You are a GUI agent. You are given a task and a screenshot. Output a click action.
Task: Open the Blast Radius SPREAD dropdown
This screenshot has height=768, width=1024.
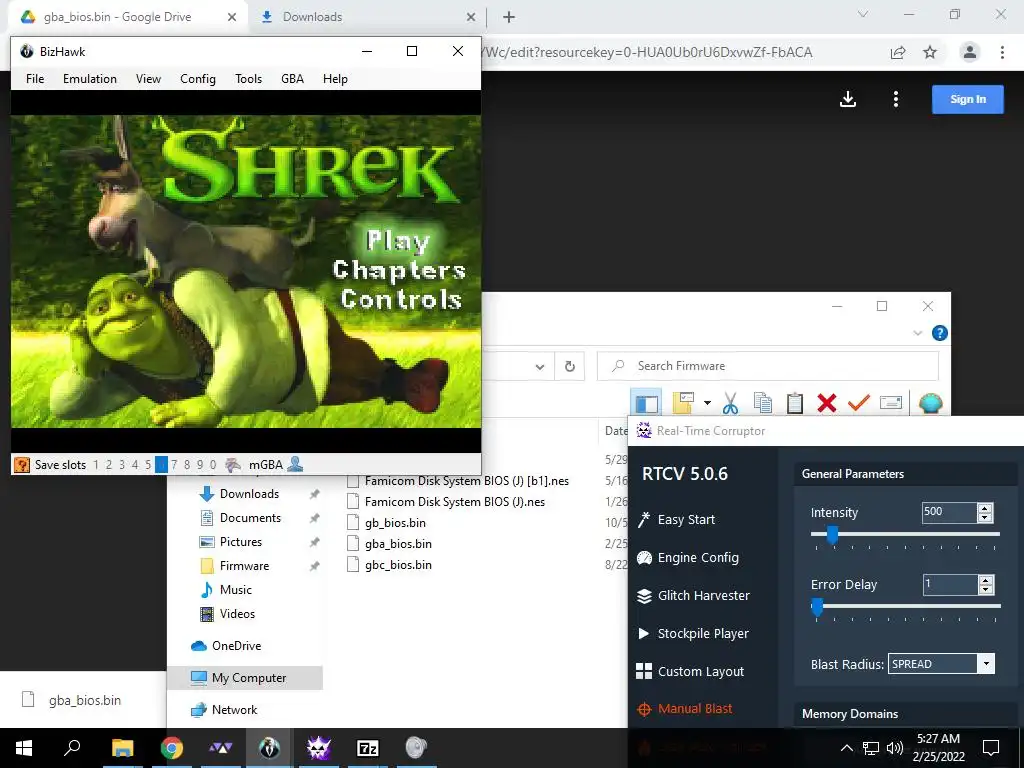coord(941,664)
